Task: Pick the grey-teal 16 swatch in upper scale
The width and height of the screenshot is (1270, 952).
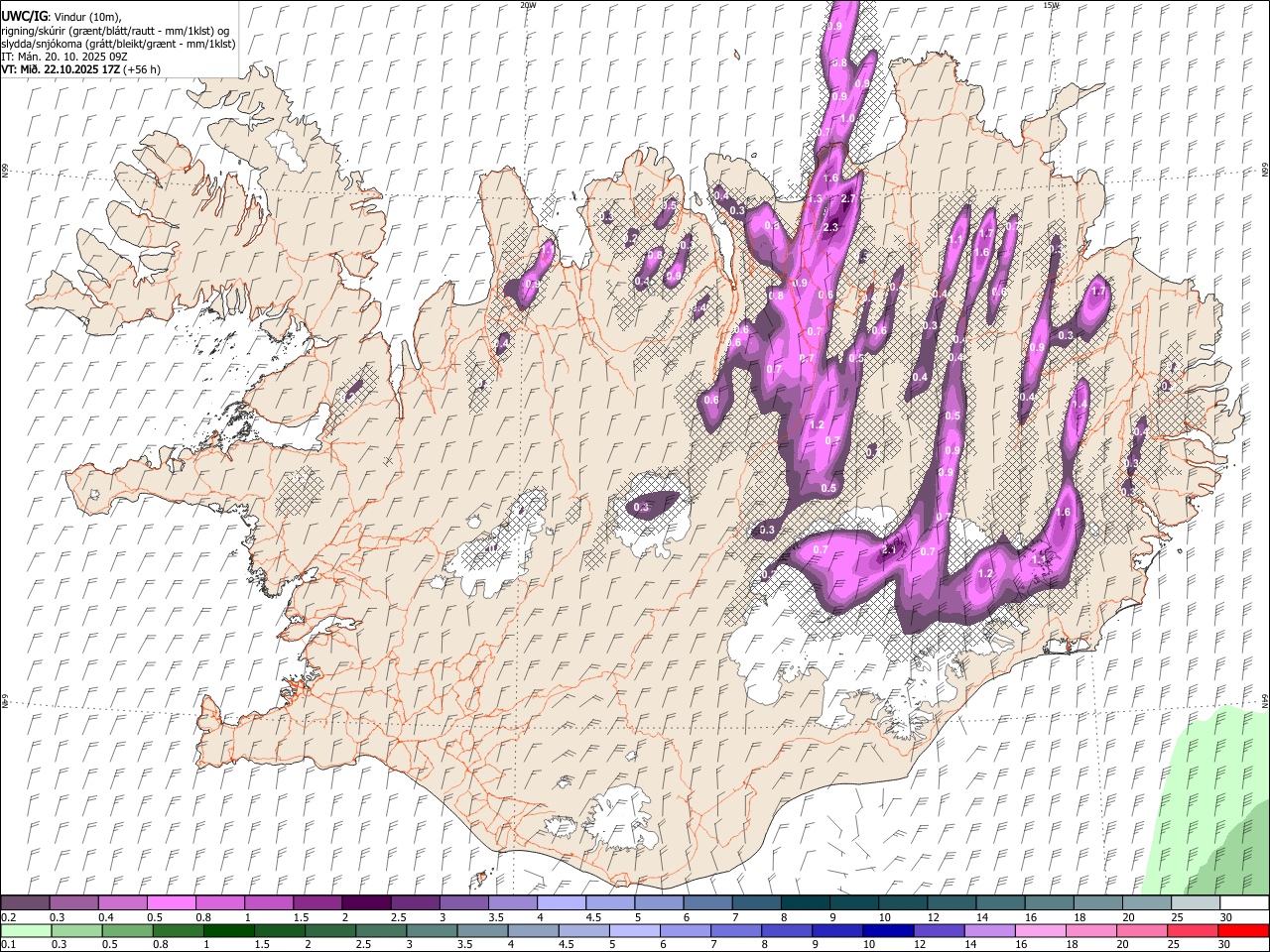Action: pos(1050,902)
